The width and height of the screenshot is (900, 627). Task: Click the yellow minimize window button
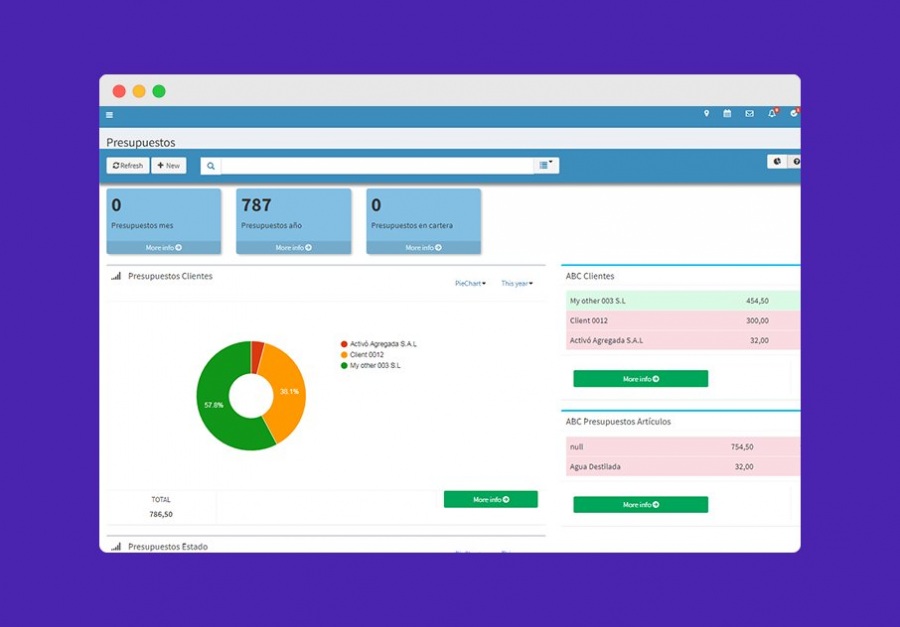[x=139, y=91]
